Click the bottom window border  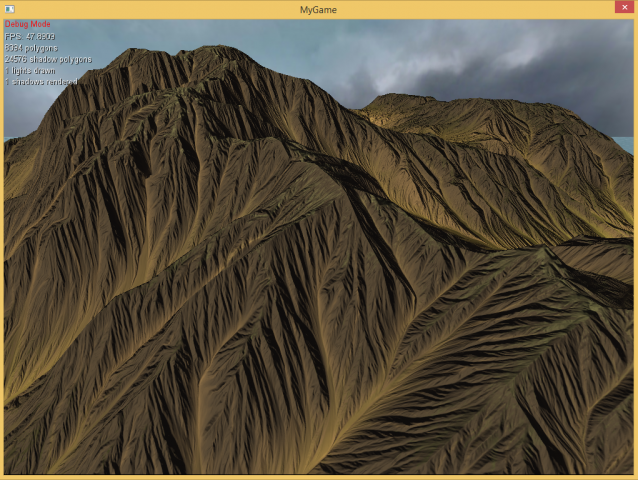coord(318,476)
